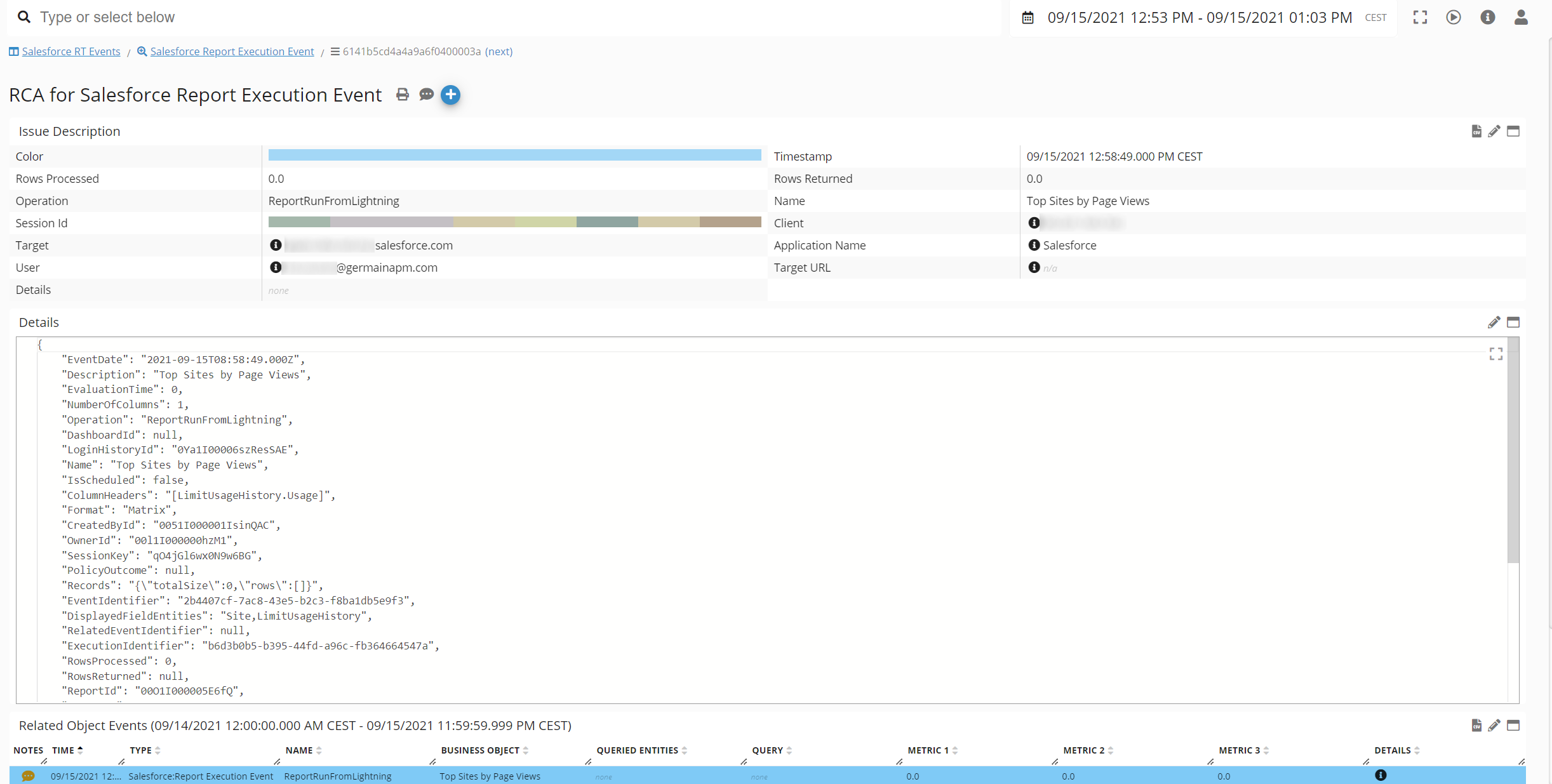Open the user profile icon
The height and width of the screenshot is (784, 1552).
click(x=1522, y=17)
